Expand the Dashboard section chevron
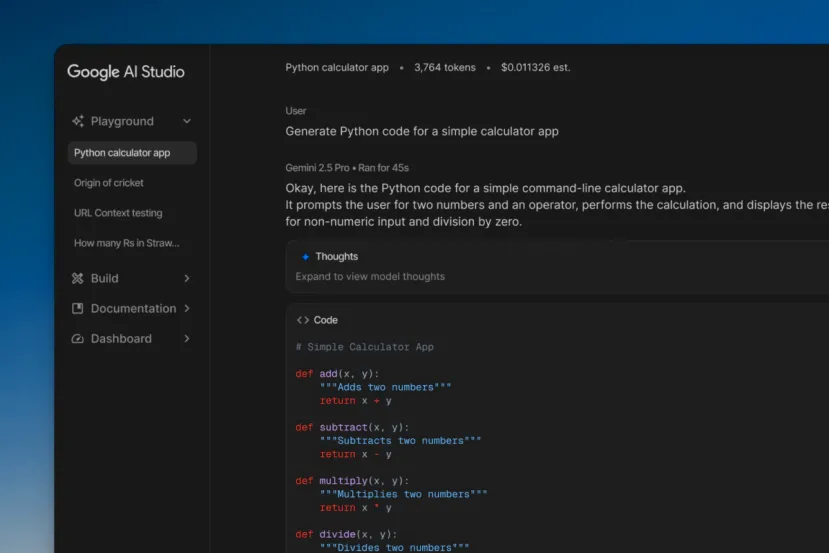 click(x=187, y=338)
